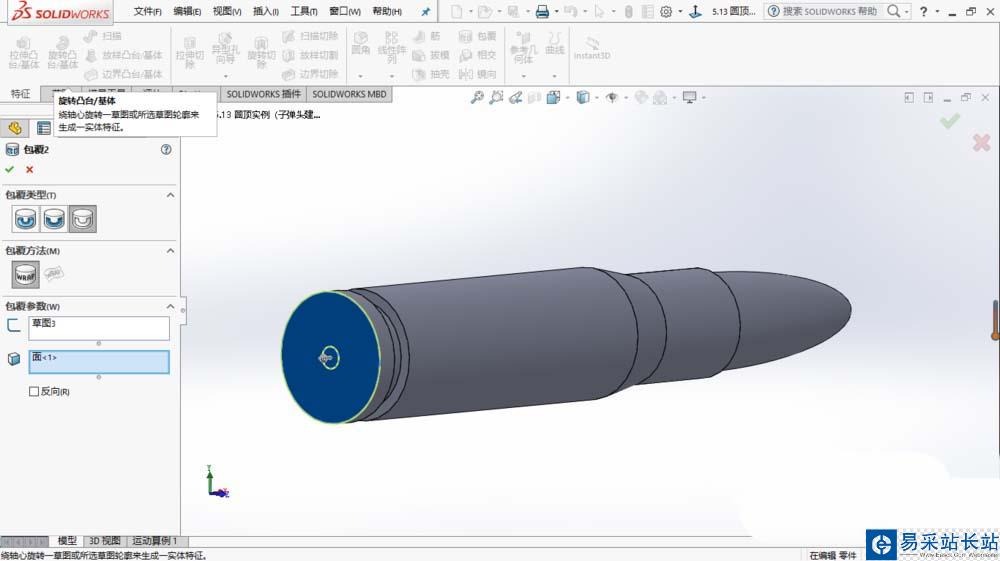Open the 窗口 Window menu
Viewport: 1000px width, 561px height.
(344, 11)
